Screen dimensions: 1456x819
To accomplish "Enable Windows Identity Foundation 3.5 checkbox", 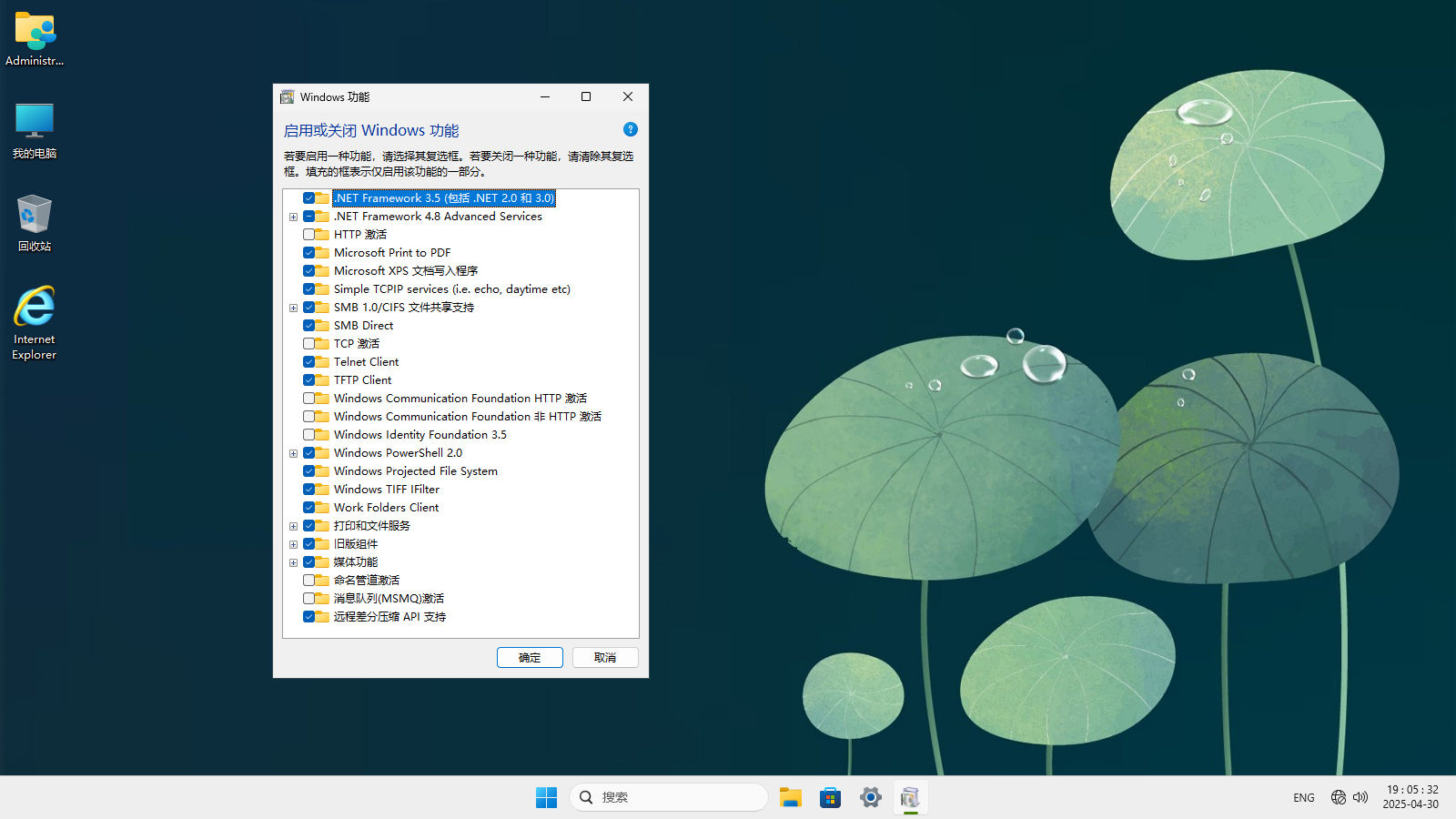I will click(308, 434).
